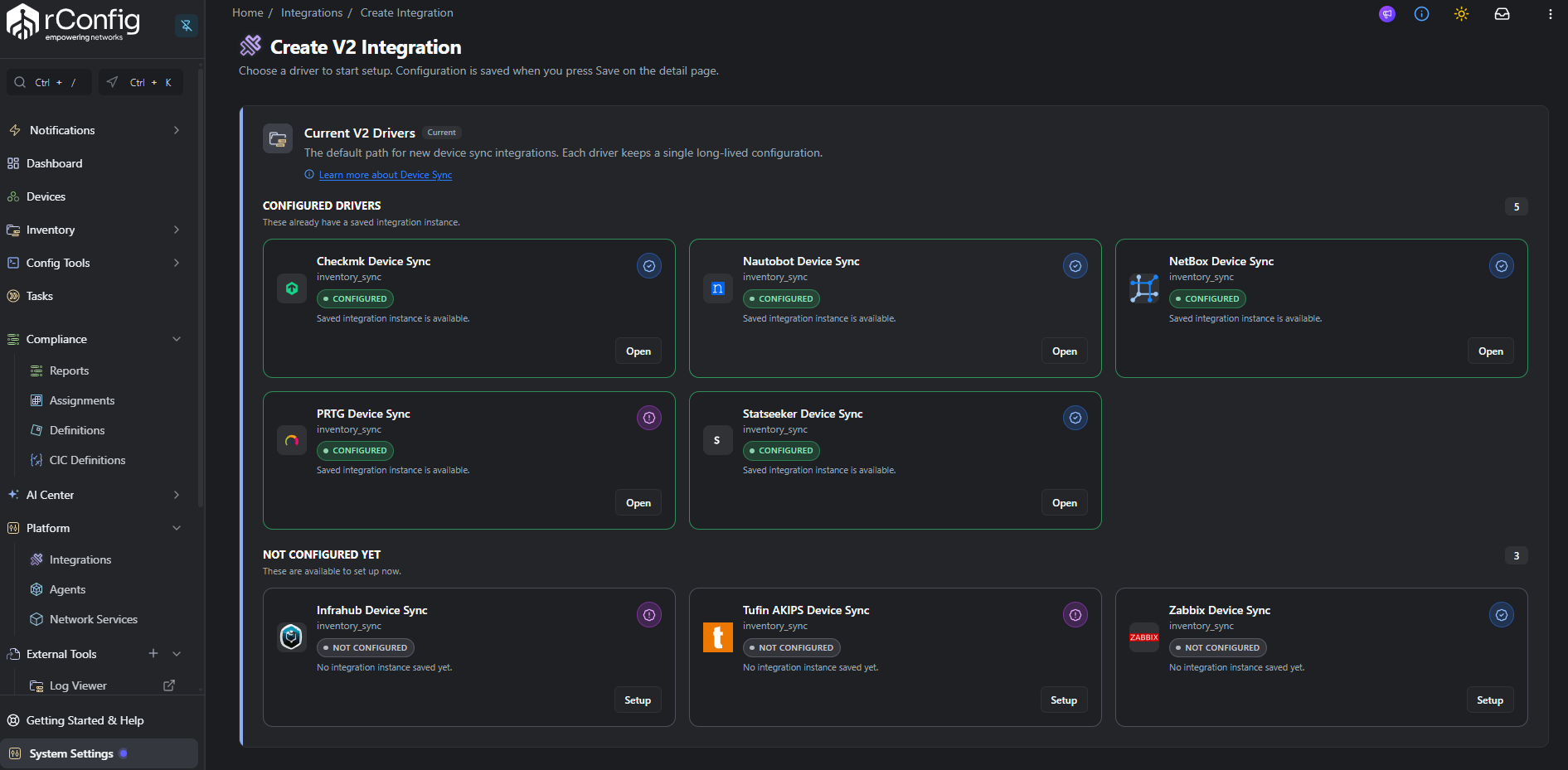The image size is (1568, 770).
Task: Click the NetBox card status check icon
Action: coord(1502,266)
